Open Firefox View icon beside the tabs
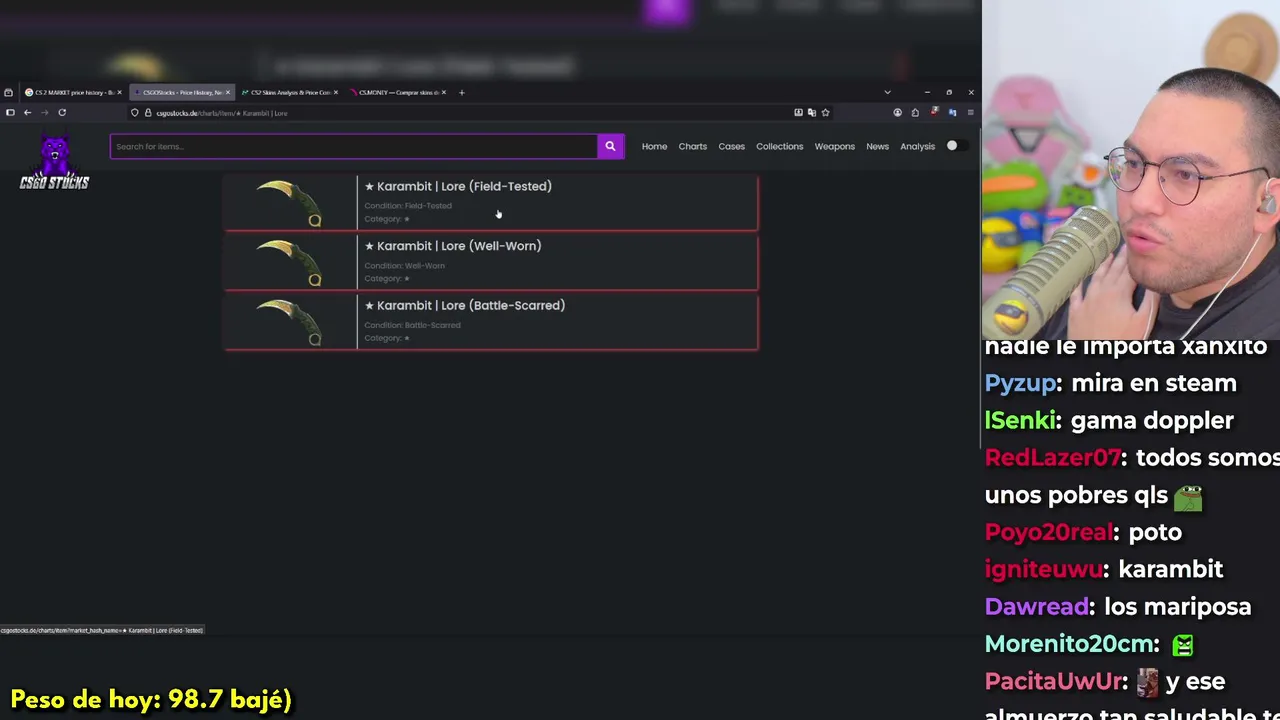The height and width of the screenshot is (720, 1280). 8,92
